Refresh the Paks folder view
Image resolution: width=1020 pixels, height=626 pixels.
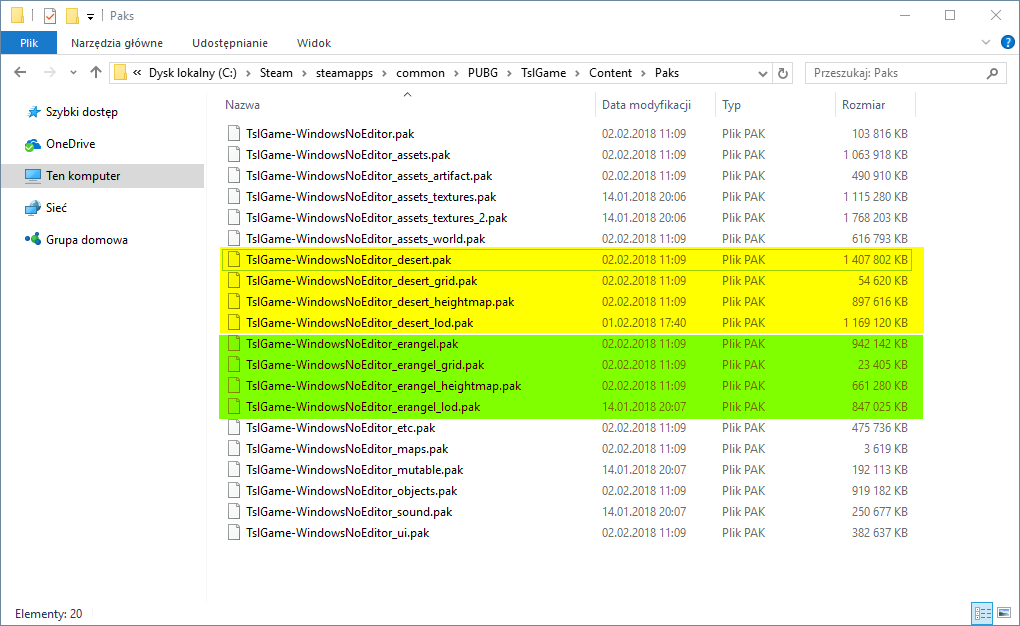click(783, 74)
